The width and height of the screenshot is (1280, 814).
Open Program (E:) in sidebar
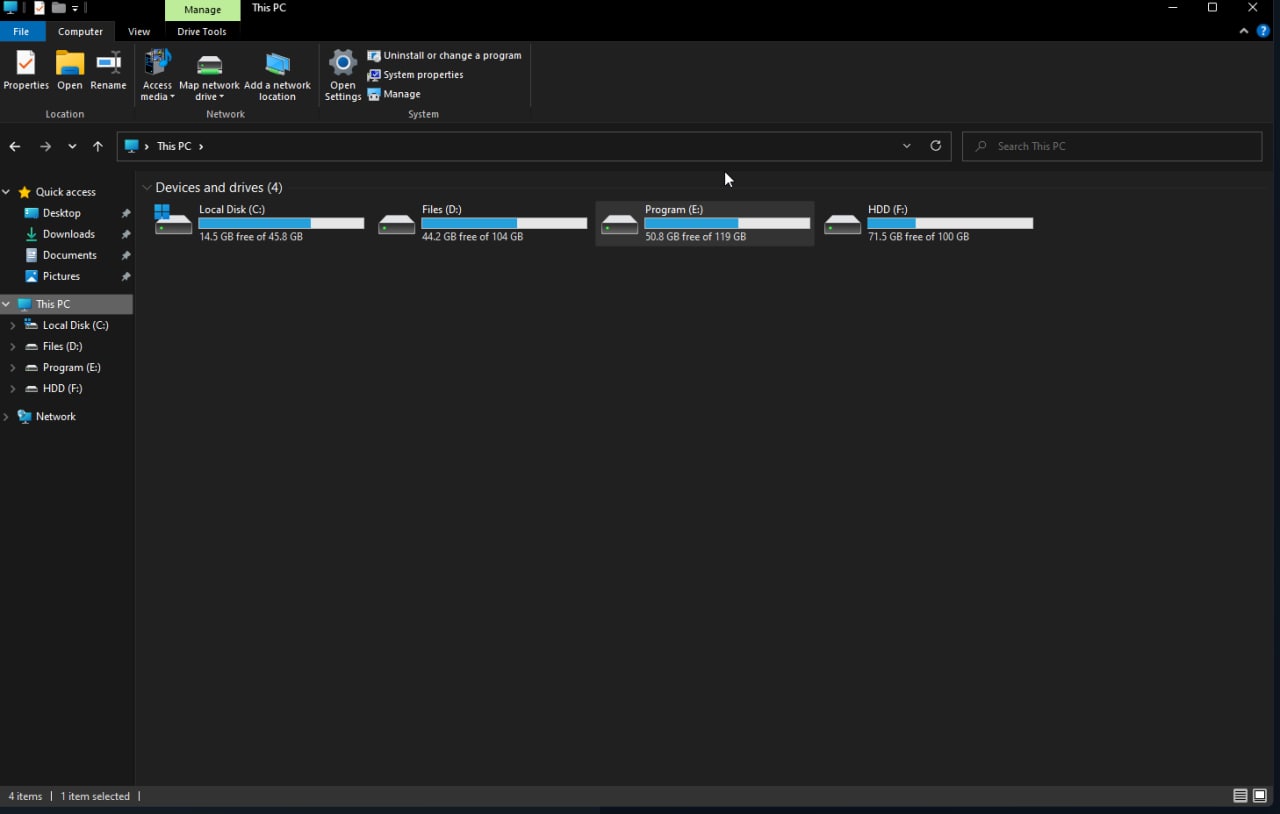tap(71, 367)
